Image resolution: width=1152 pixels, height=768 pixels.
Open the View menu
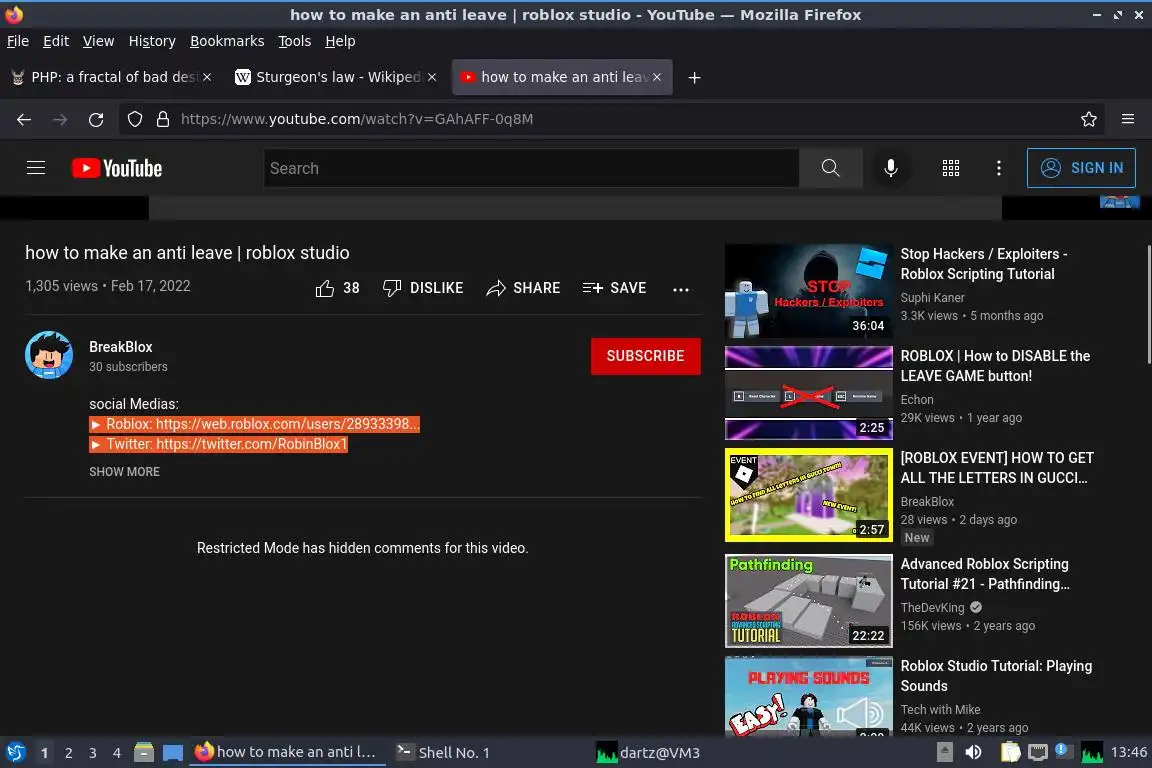(x=98, y=41)
